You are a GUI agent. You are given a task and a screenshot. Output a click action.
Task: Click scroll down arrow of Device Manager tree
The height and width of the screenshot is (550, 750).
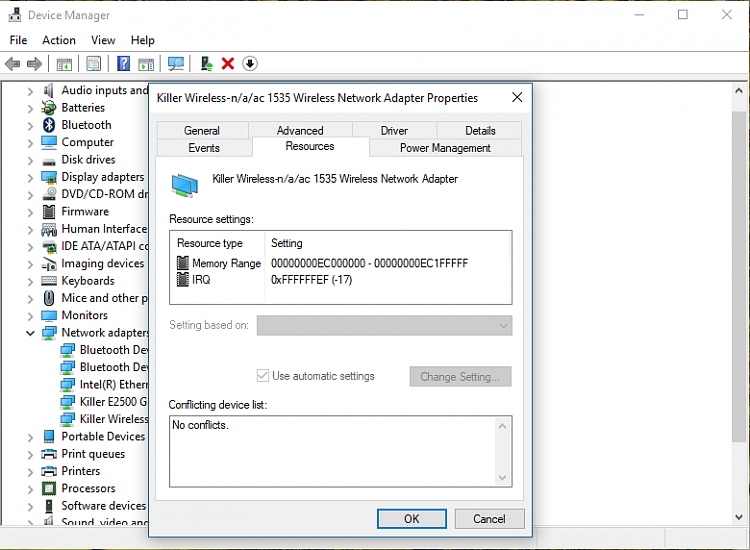point(739,517)
